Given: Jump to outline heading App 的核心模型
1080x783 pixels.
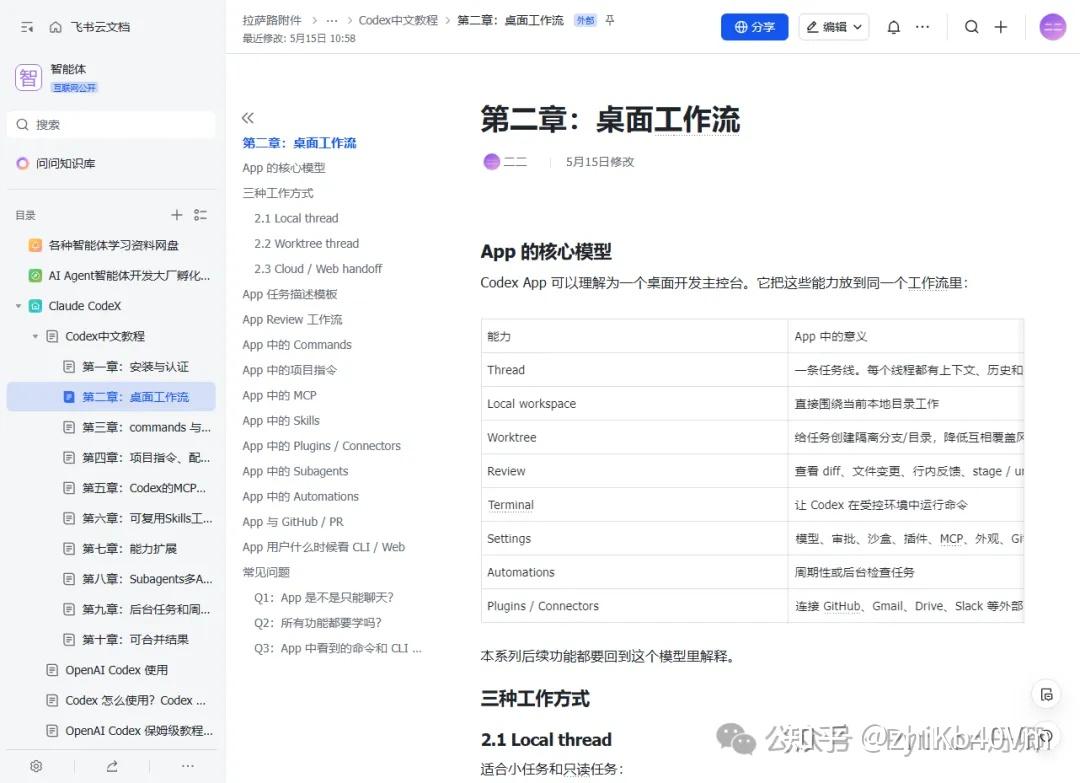Looking at the screenshot, I should pos(284,168).
